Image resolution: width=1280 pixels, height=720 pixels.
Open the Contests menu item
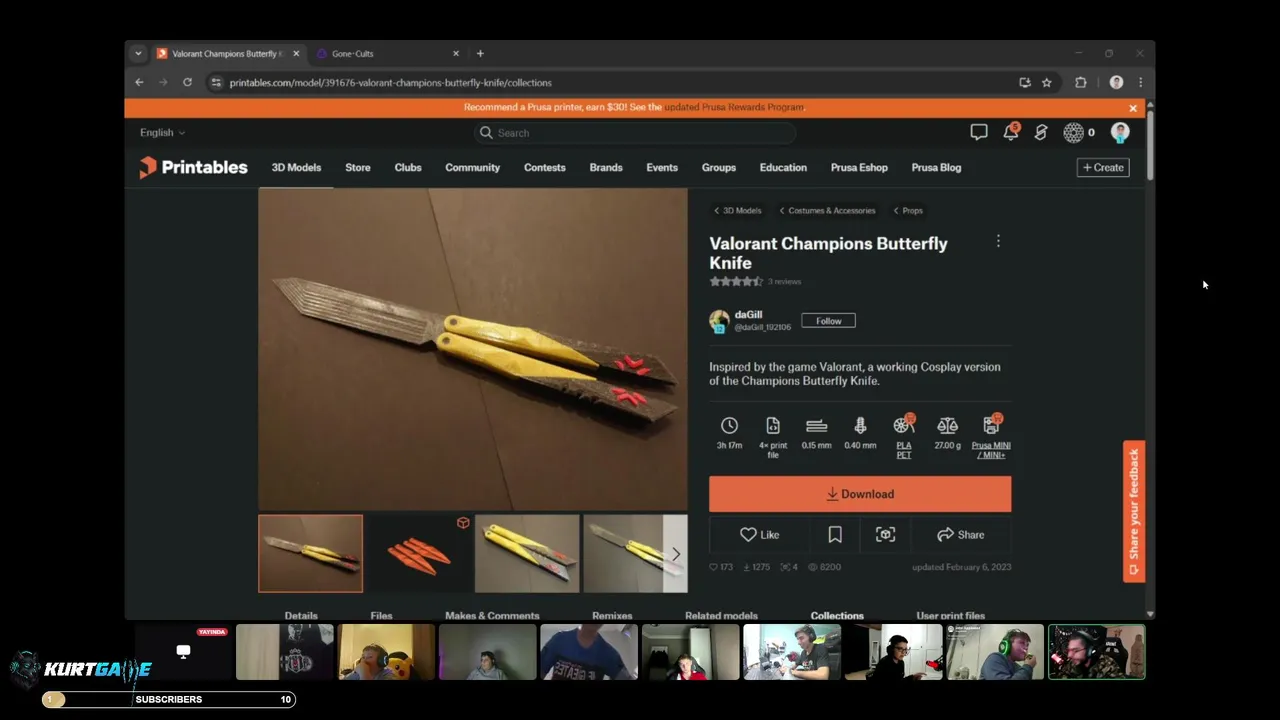(x=545, y=168)
